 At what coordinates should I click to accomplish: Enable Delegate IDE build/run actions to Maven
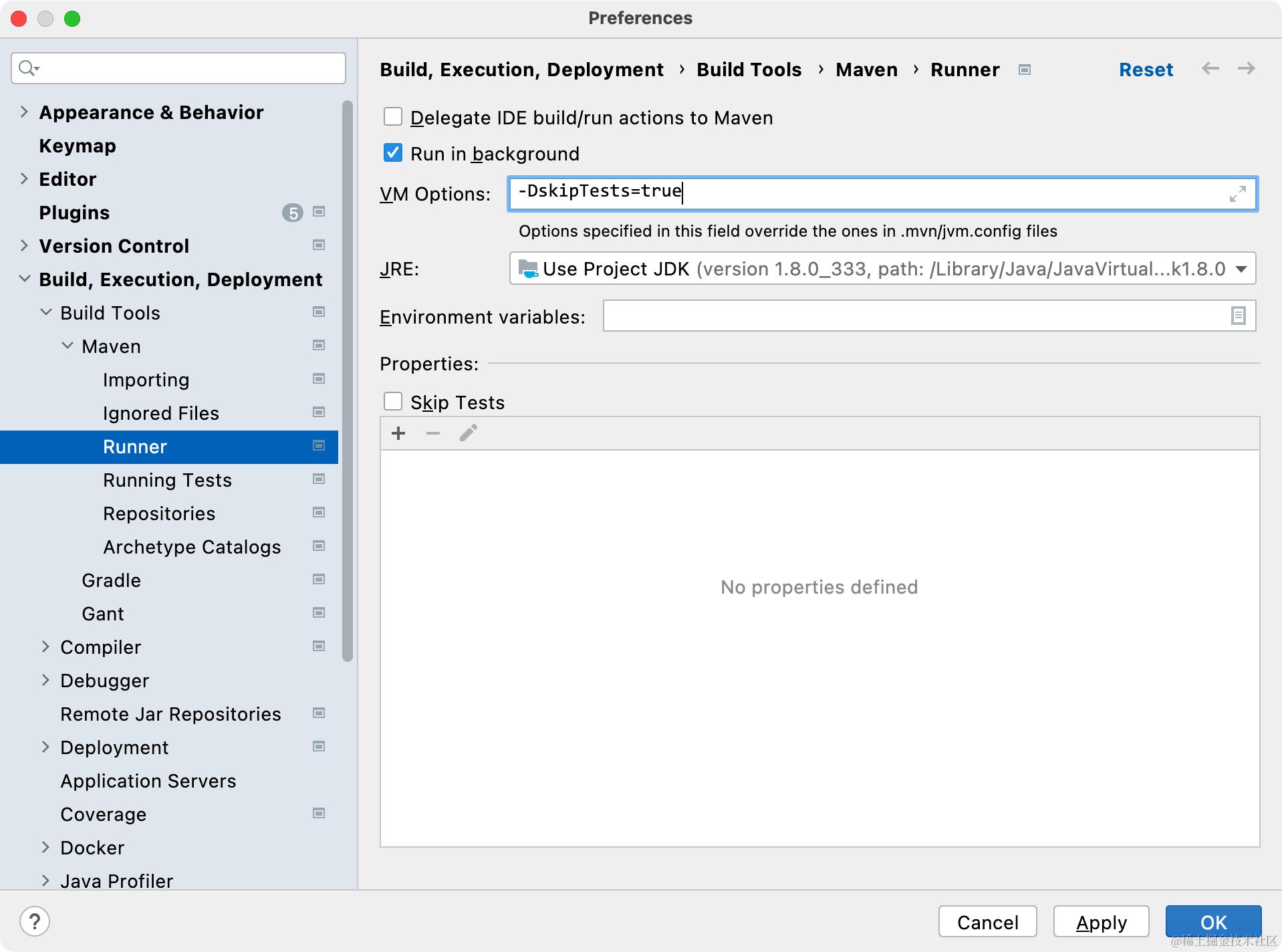click(393, 117)
